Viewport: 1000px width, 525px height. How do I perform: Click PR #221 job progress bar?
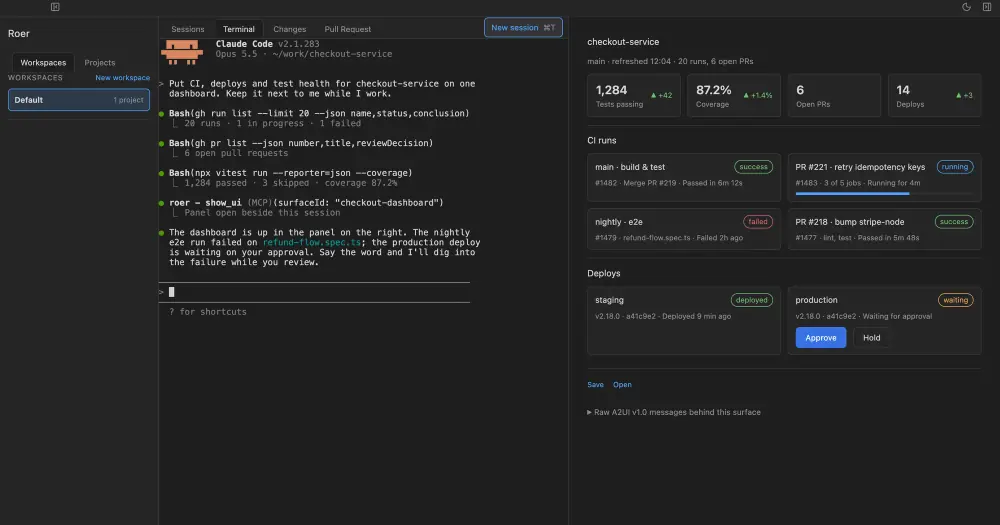[x=884, y=193]
